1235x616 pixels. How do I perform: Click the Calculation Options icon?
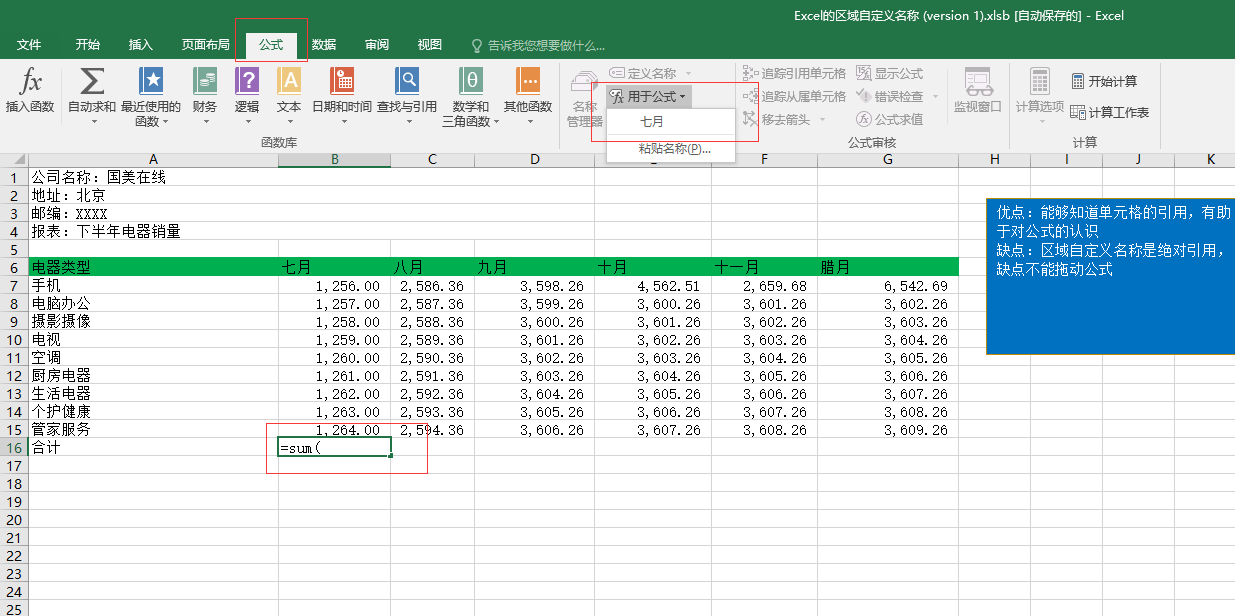click(x=1040, y=83)
